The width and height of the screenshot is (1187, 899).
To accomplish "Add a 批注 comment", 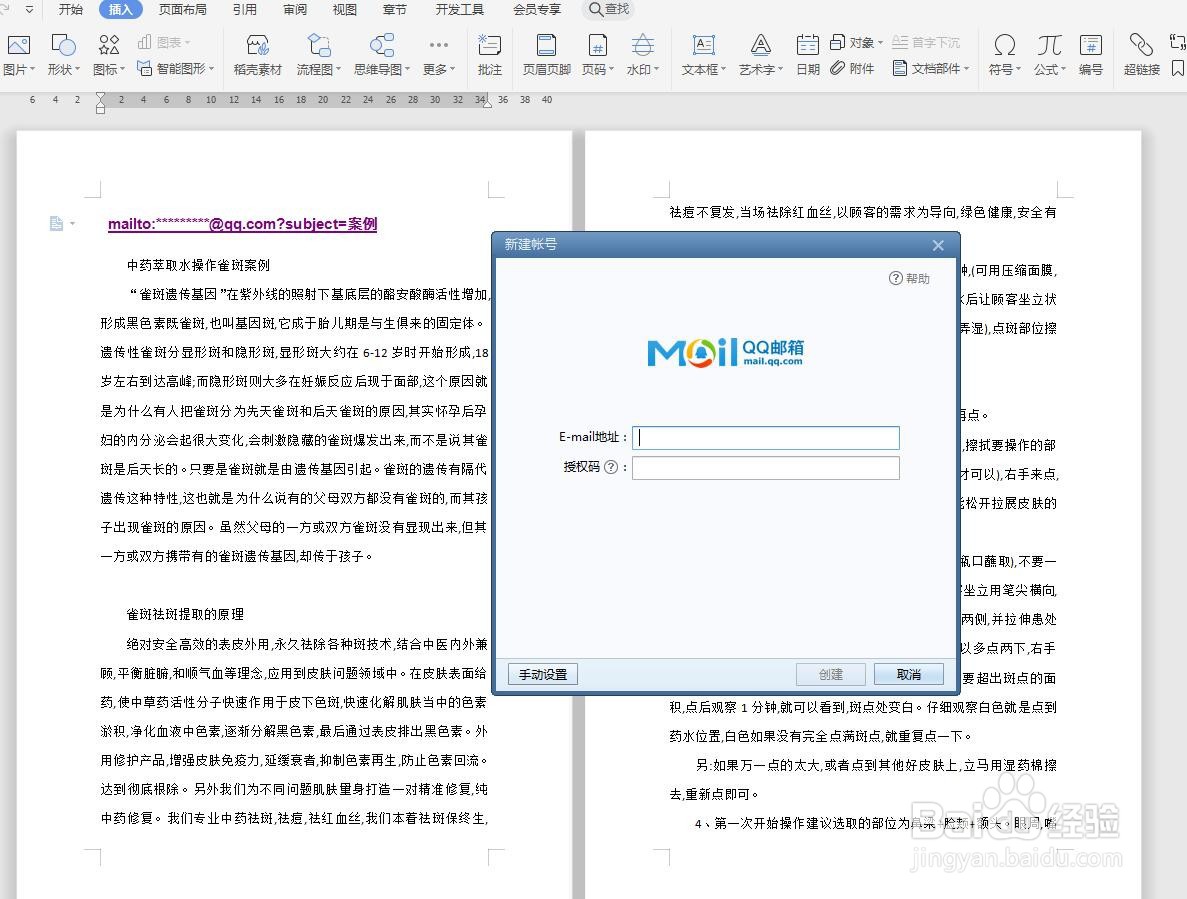I will point(490,54).
